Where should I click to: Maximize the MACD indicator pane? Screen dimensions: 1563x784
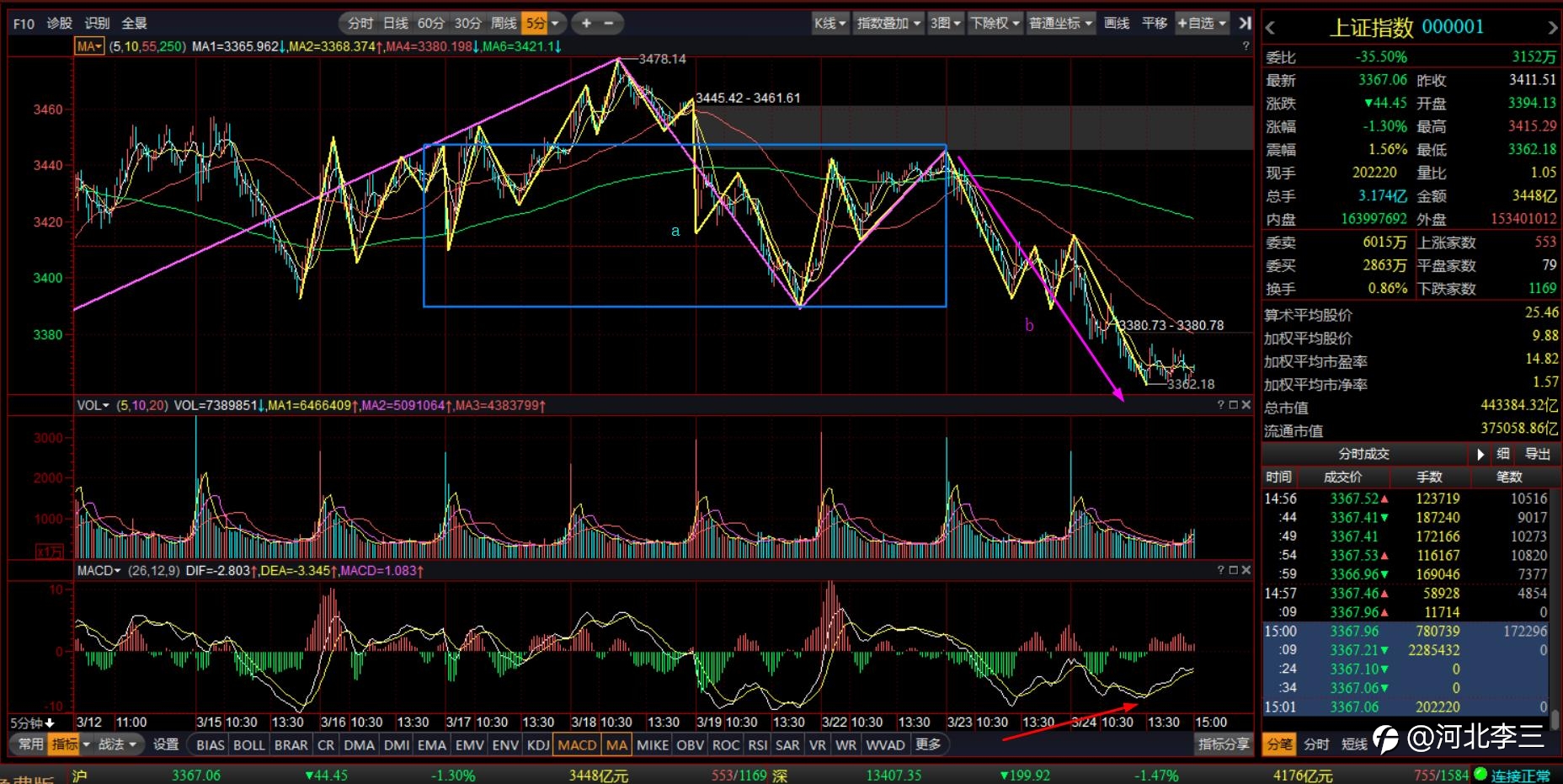click(1233, 570)
